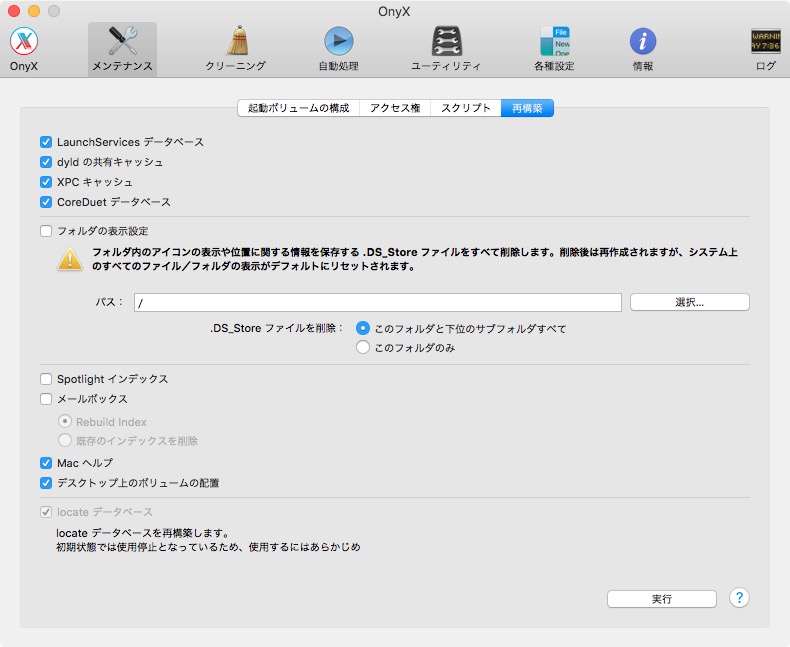Screen dimensions: 790x647
Task: Select このフォルダと下位のサブフォルダすべて radio
Action: [x=363, y=328]
